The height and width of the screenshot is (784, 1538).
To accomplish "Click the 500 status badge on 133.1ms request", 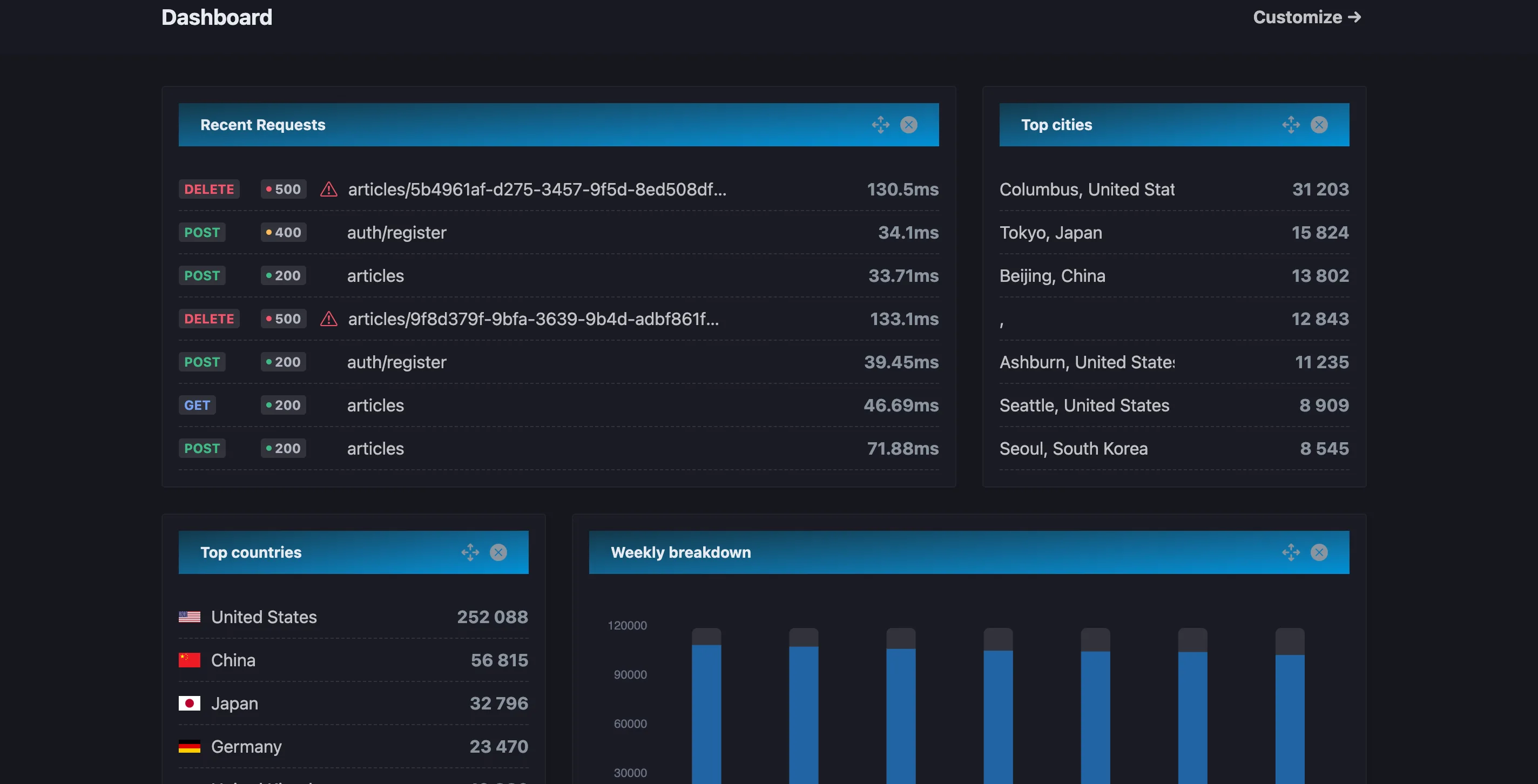I will tap(284, 319).
